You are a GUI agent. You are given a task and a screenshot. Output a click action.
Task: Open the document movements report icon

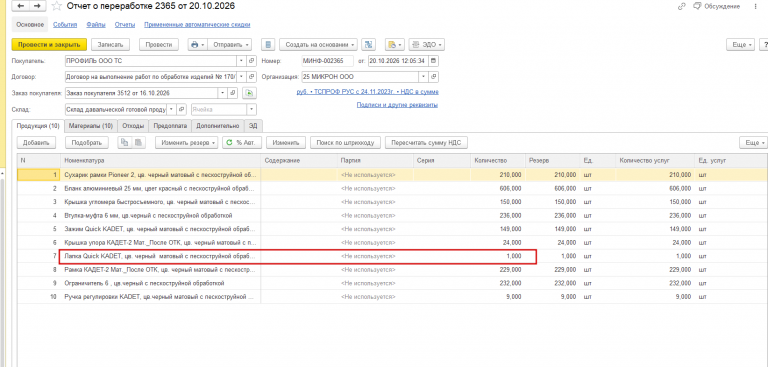point(267,45)
